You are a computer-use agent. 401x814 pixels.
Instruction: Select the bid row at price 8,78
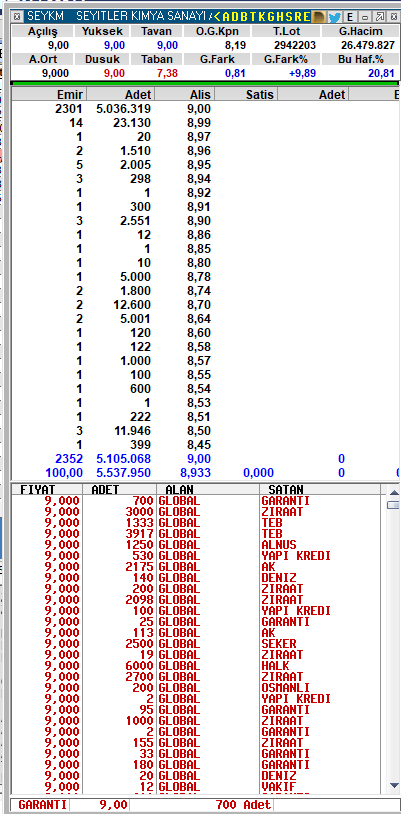pos(206,277)
